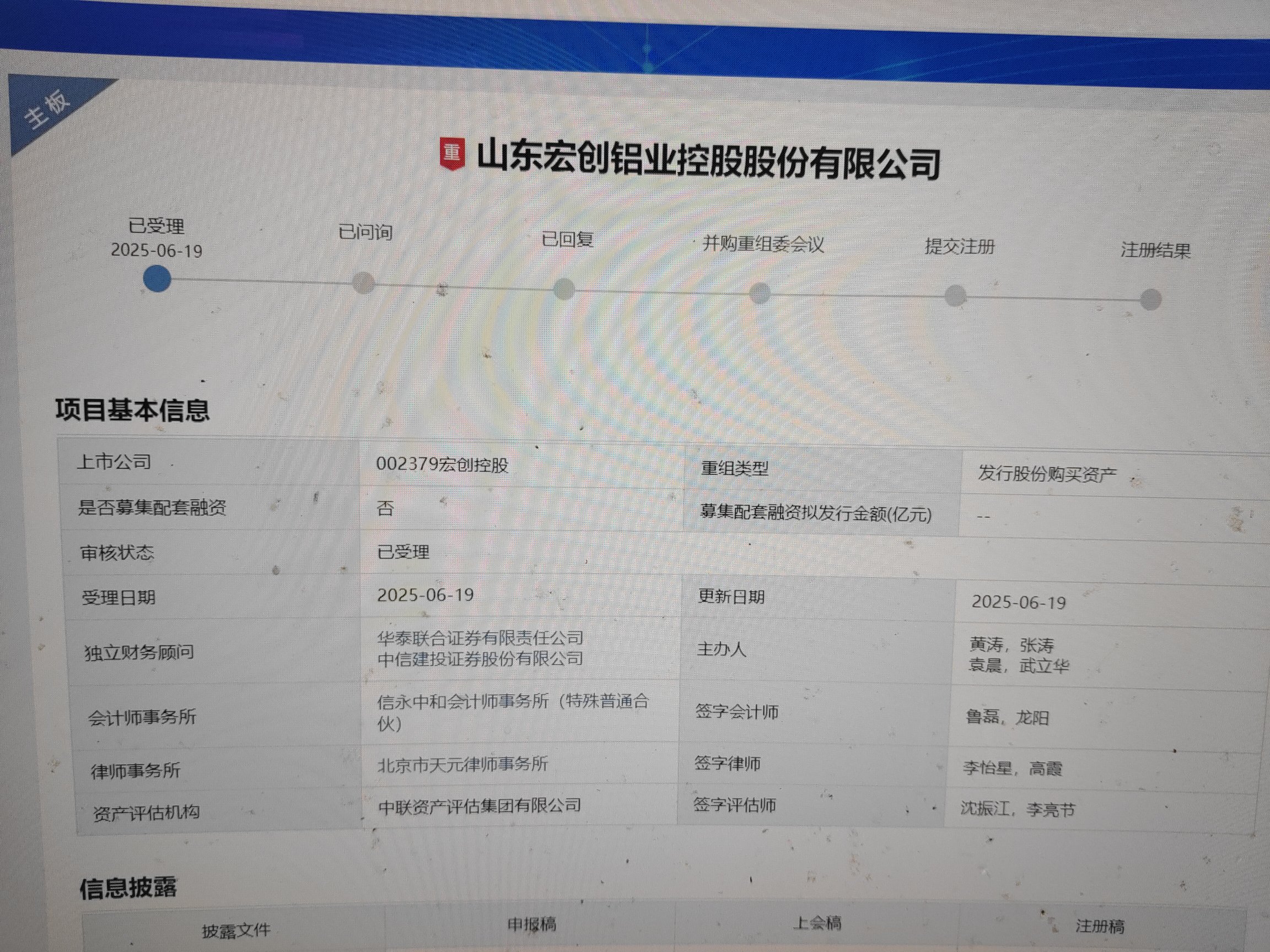
Task: Click the 申报稿 column header
Action: (x=532, y=924)
